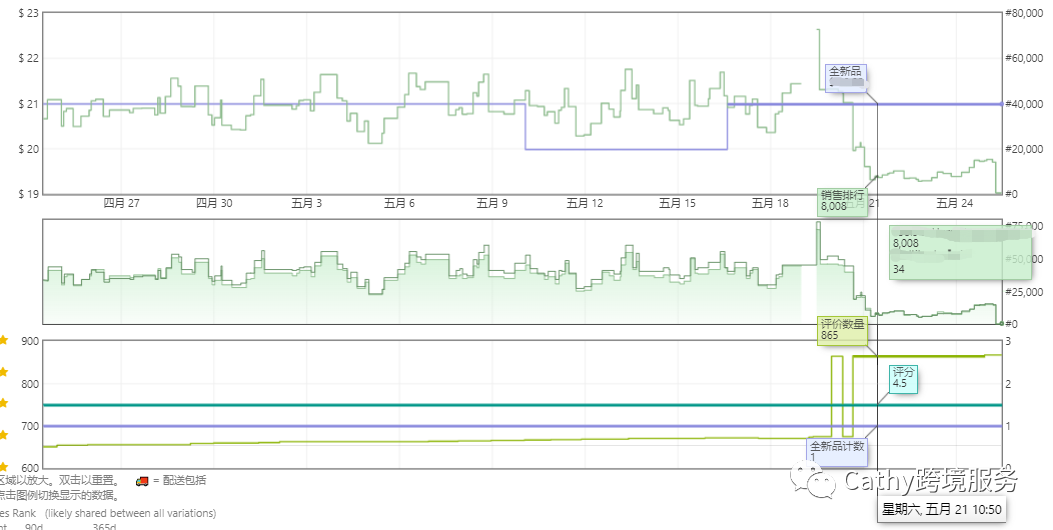Select the 365d range option
Screen dimensions: 1053x530
pyautogui.click(x=104, y=526)
